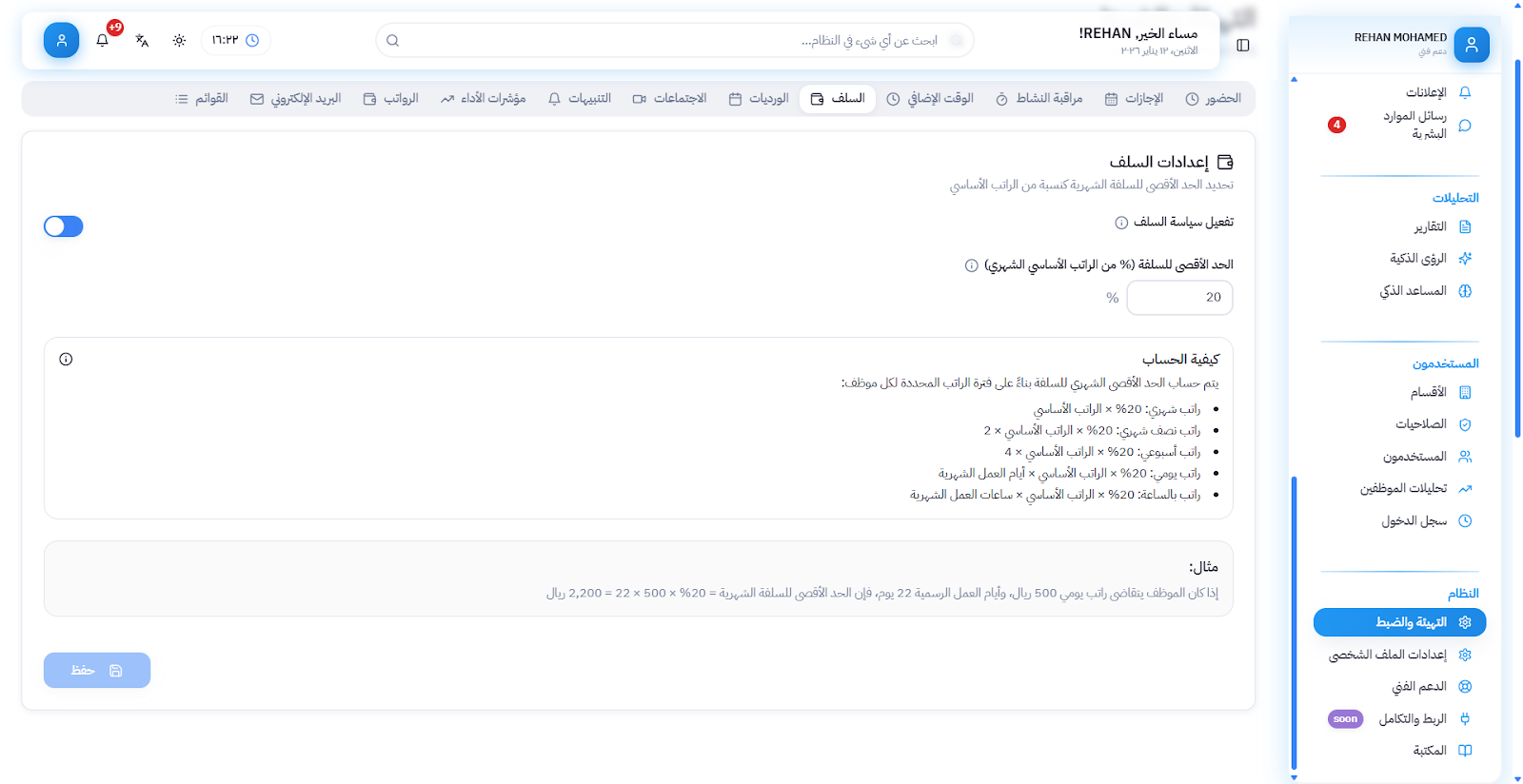Viewport: 1523px width, 784px height.
Task: Click the حفظ save button
Action: point(97,670)
